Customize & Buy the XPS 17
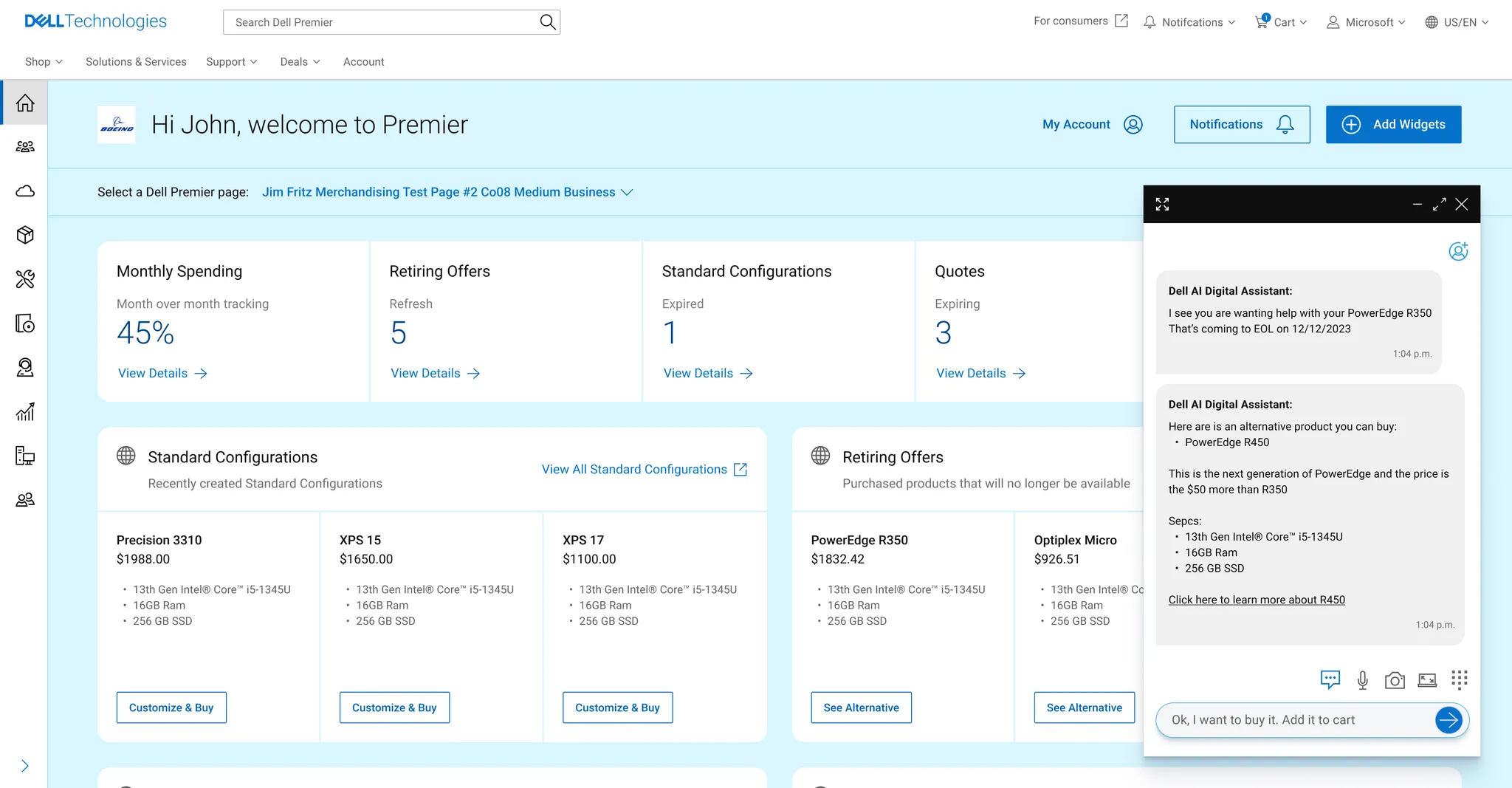The image size is (1512, 788). pos(617,708)
